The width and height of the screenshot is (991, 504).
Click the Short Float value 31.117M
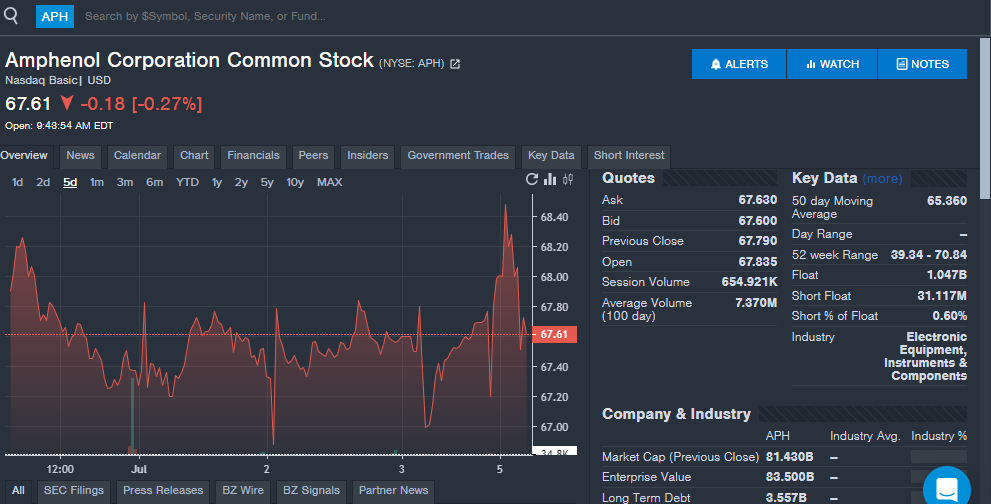click(942, 296)
